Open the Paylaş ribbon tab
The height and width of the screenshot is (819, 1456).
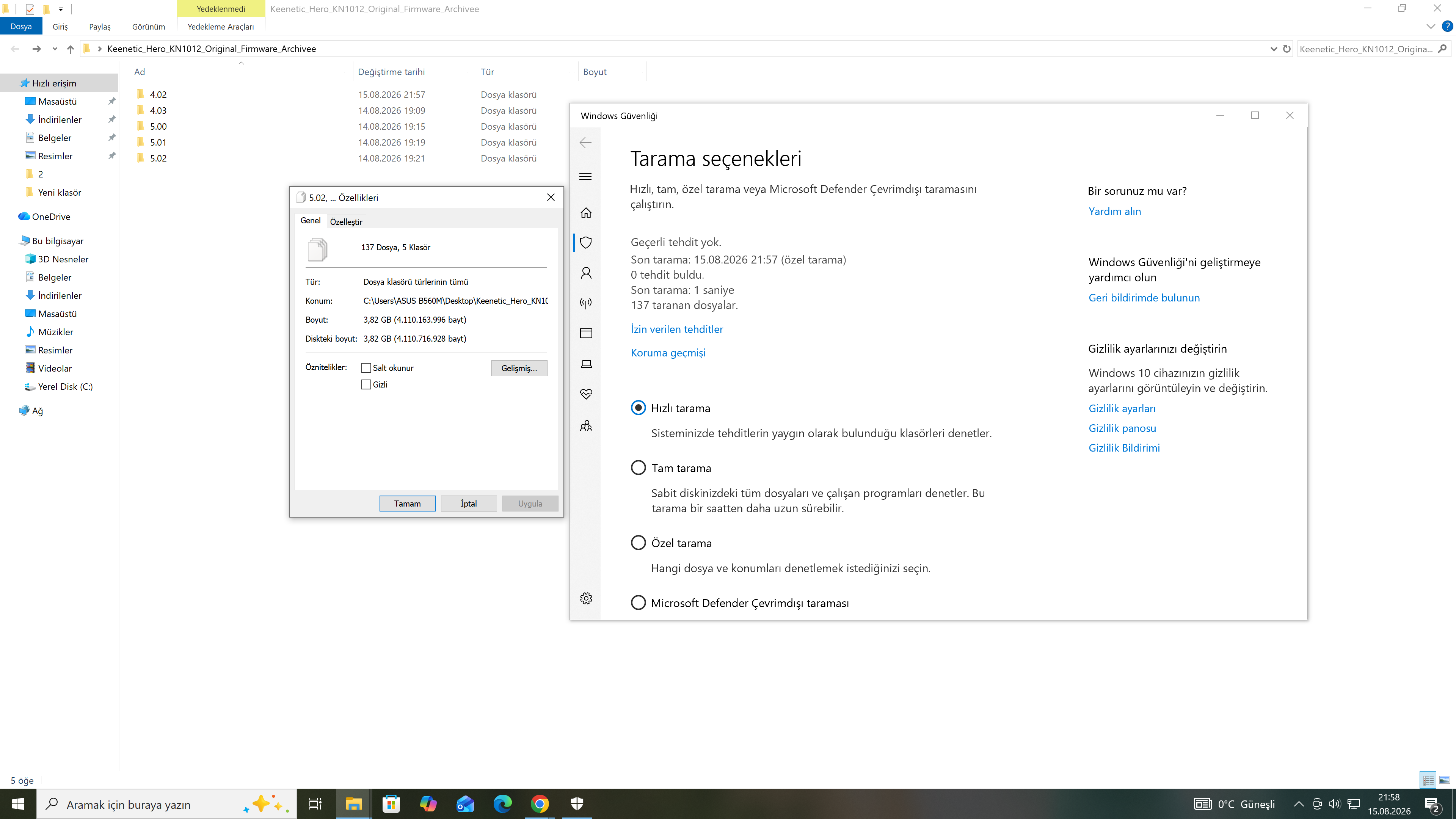coord(100,27)
